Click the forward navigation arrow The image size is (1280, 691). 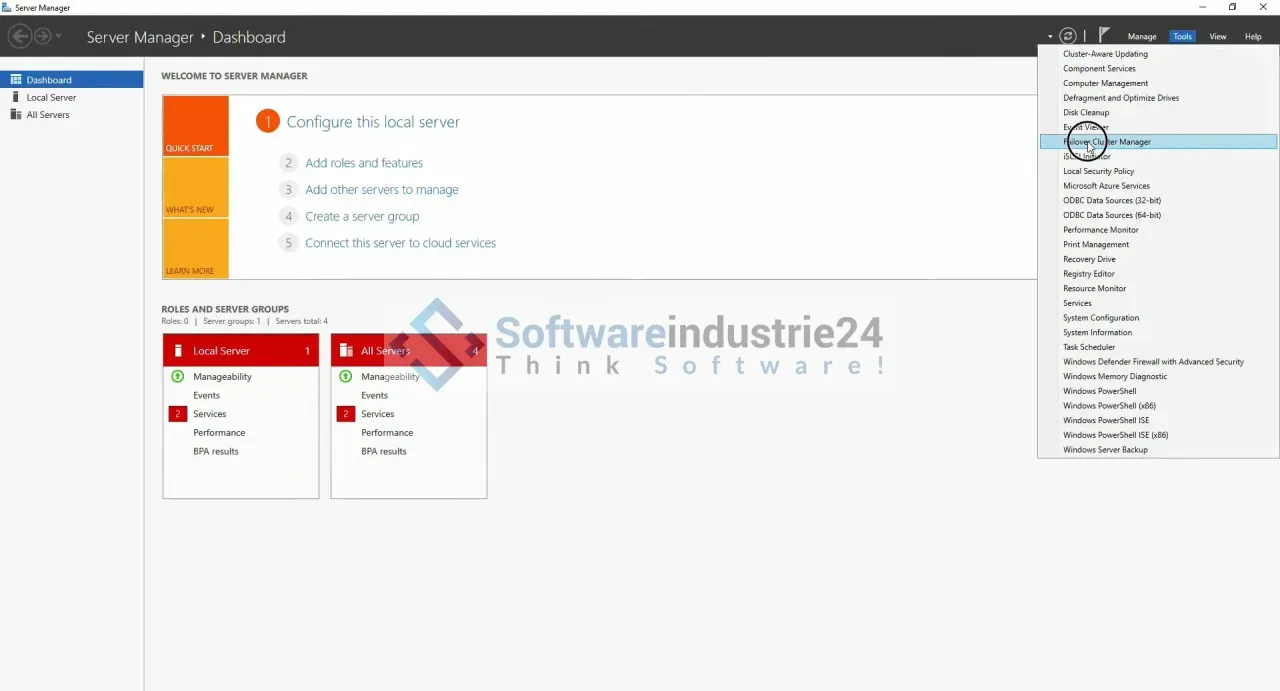pyautogui.click(x=42, y=37)
